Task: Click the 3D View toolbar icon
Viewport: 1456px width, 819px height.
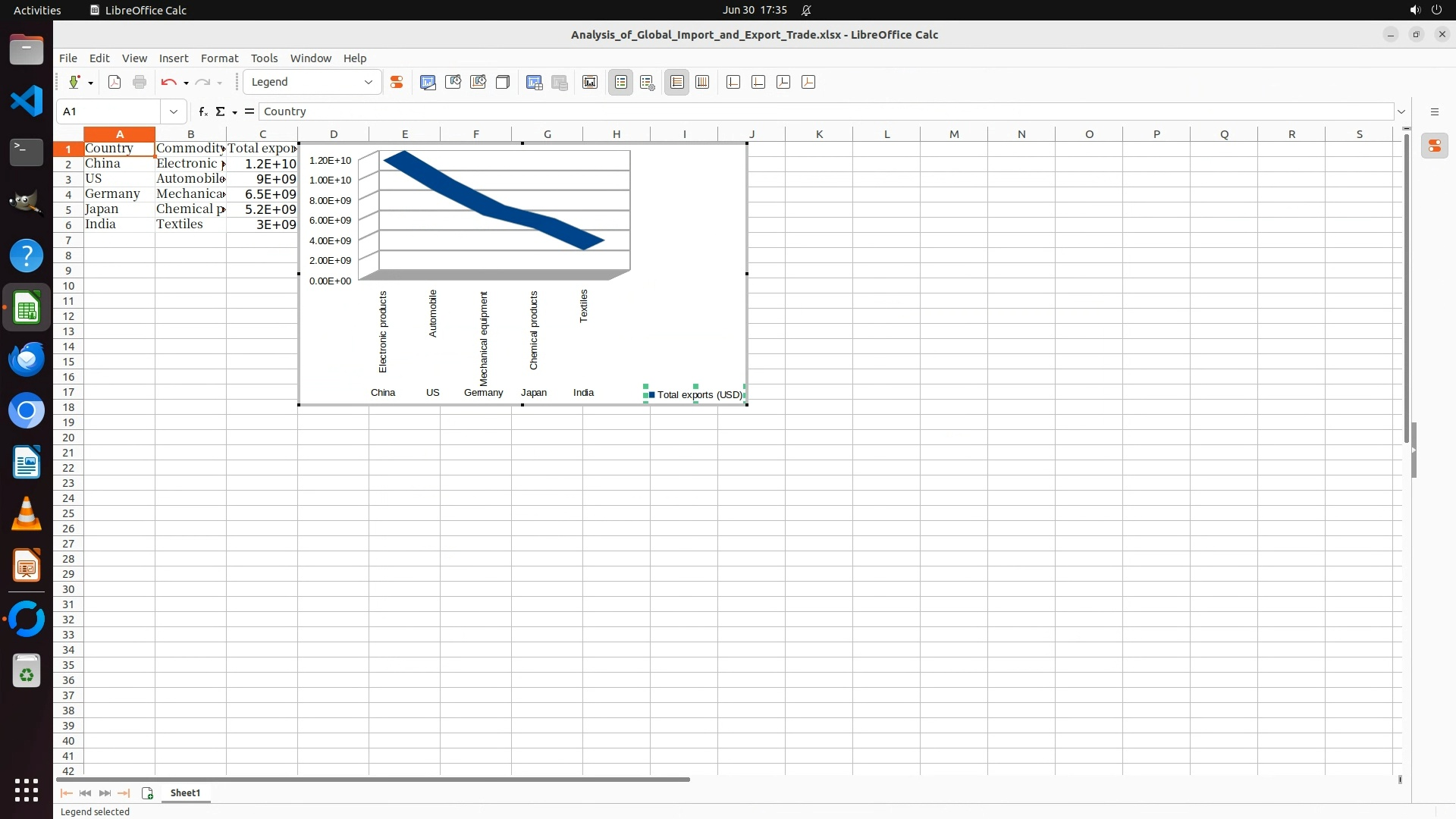Action: point(502,83)
